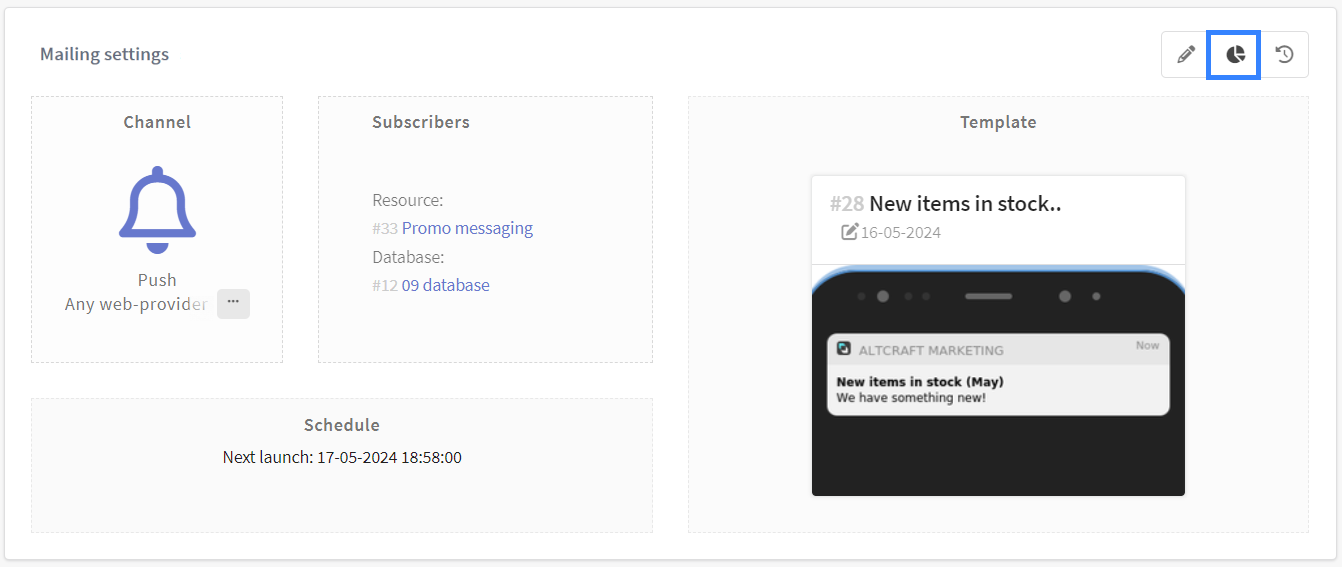Open the 09 database link
The image size is (1342, 567).
point(445,285)
